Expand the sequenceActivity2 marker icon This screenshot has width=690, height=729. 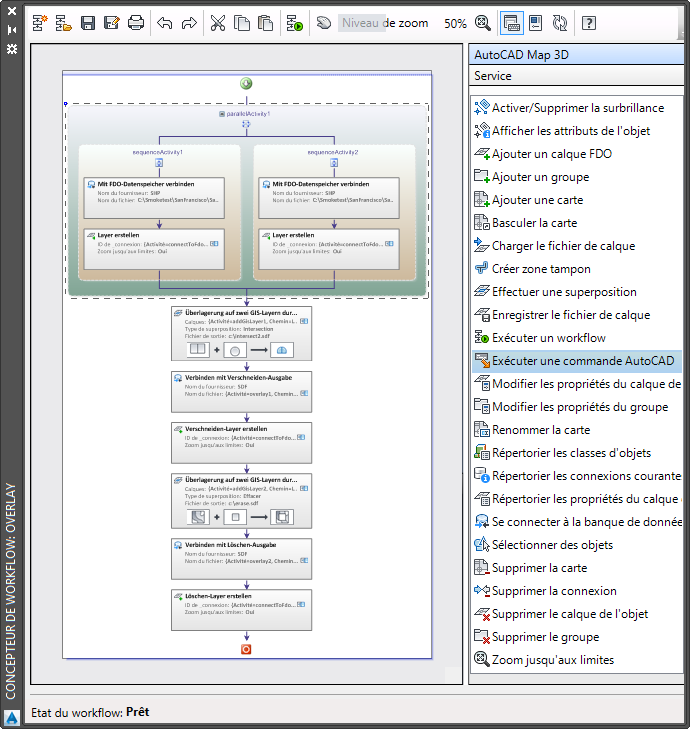click(334, 163)
